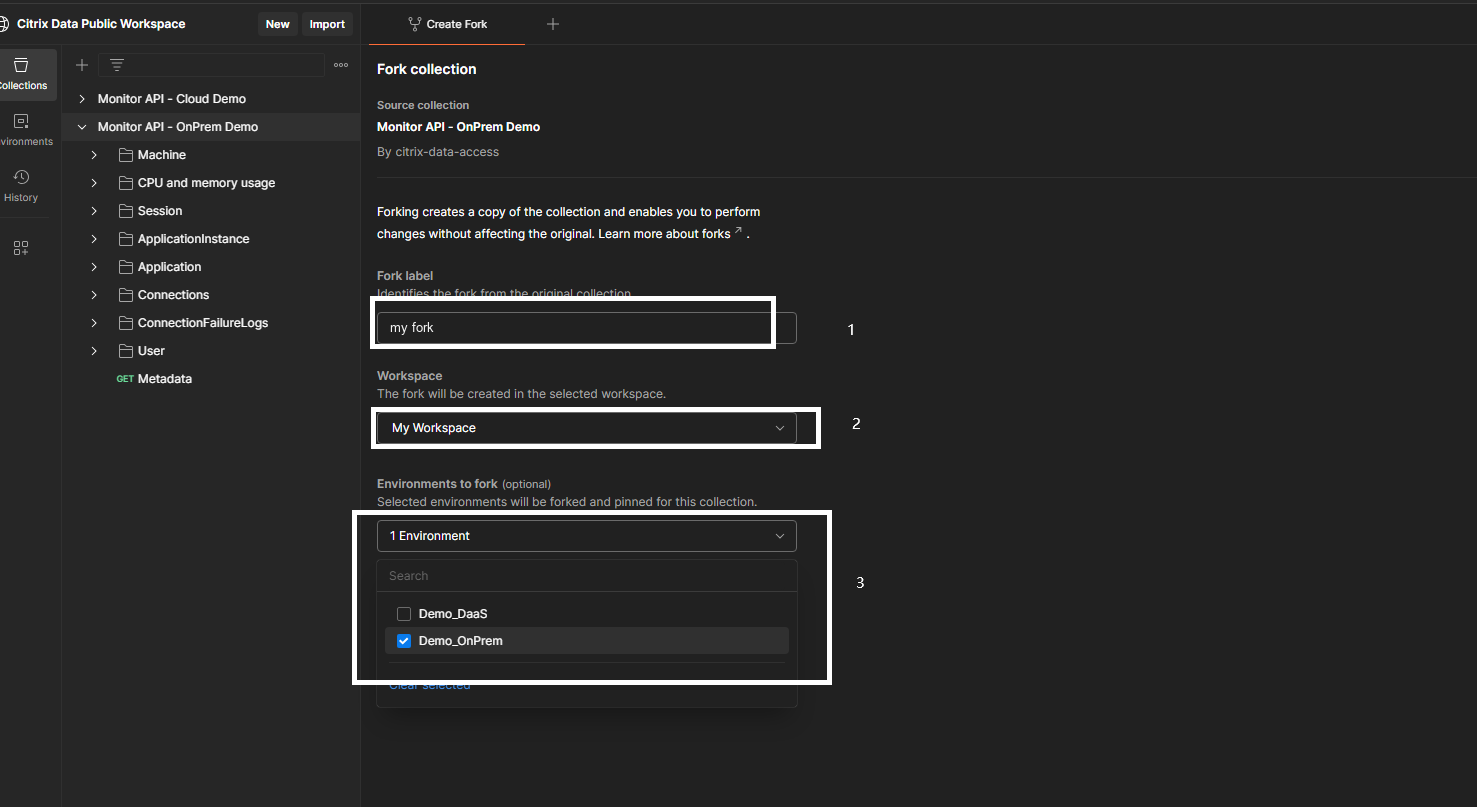Image resolution: width=1477 pixels, height=807 pixels.
Task: Open the 1 Environment dropdown
Action: [587, 536]
